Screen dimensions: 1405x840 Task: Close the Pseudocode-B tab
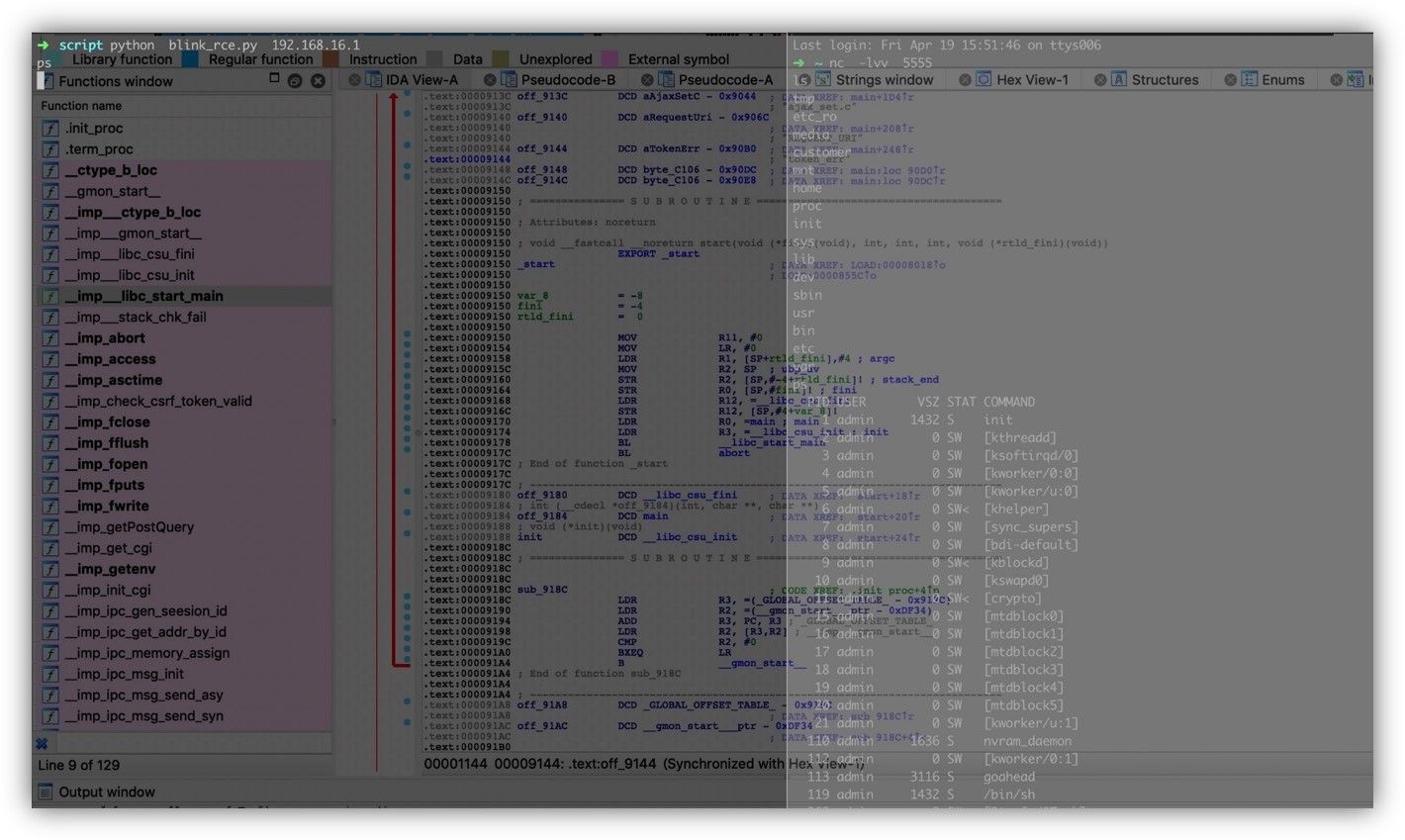[x=490, y=80]
